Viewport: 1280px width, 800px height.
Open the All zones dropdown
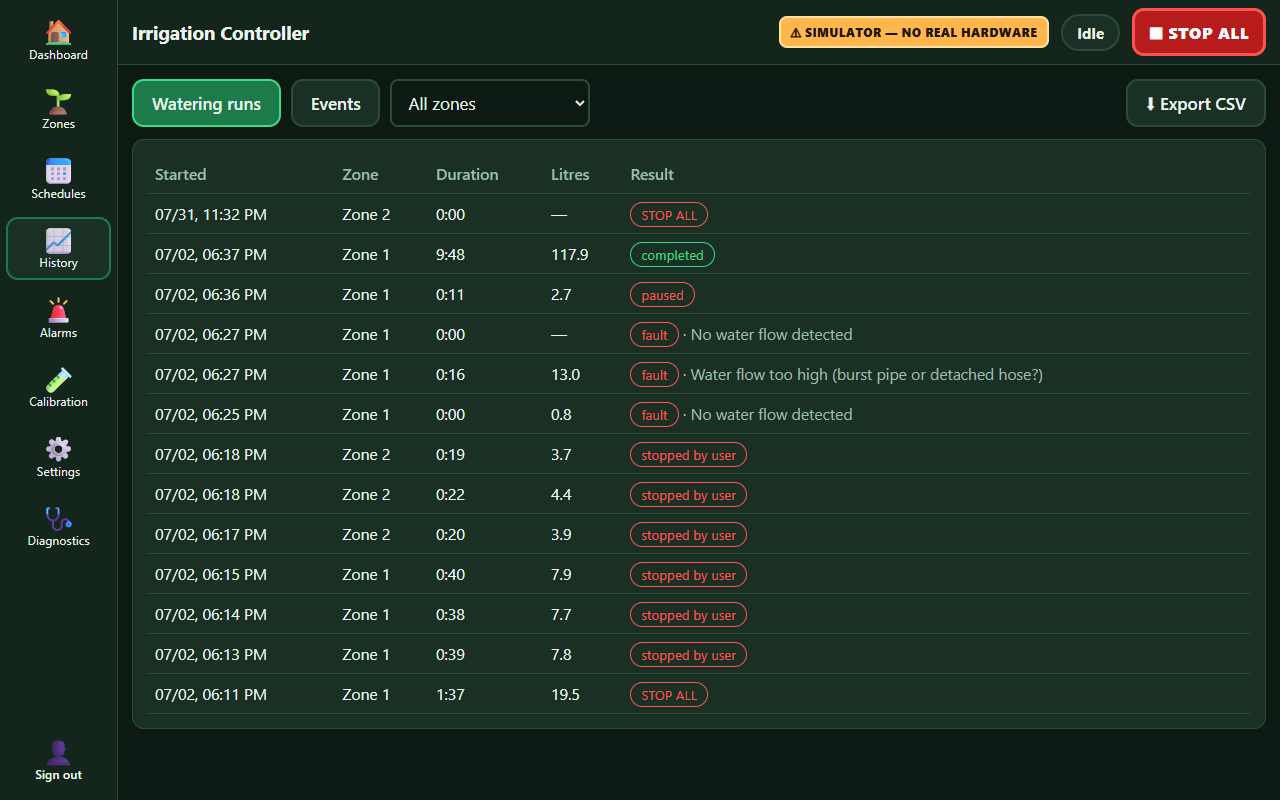click(x=490, y=103)
